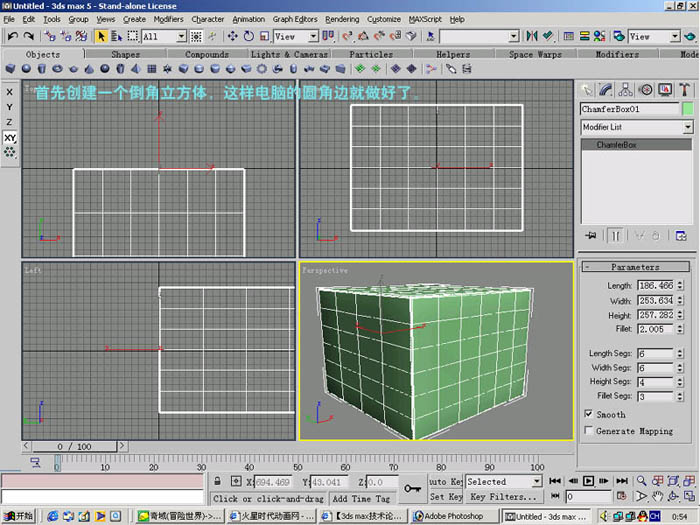Jump to the animation end frame
700x525 pixels.
click(x=621, y=481)
